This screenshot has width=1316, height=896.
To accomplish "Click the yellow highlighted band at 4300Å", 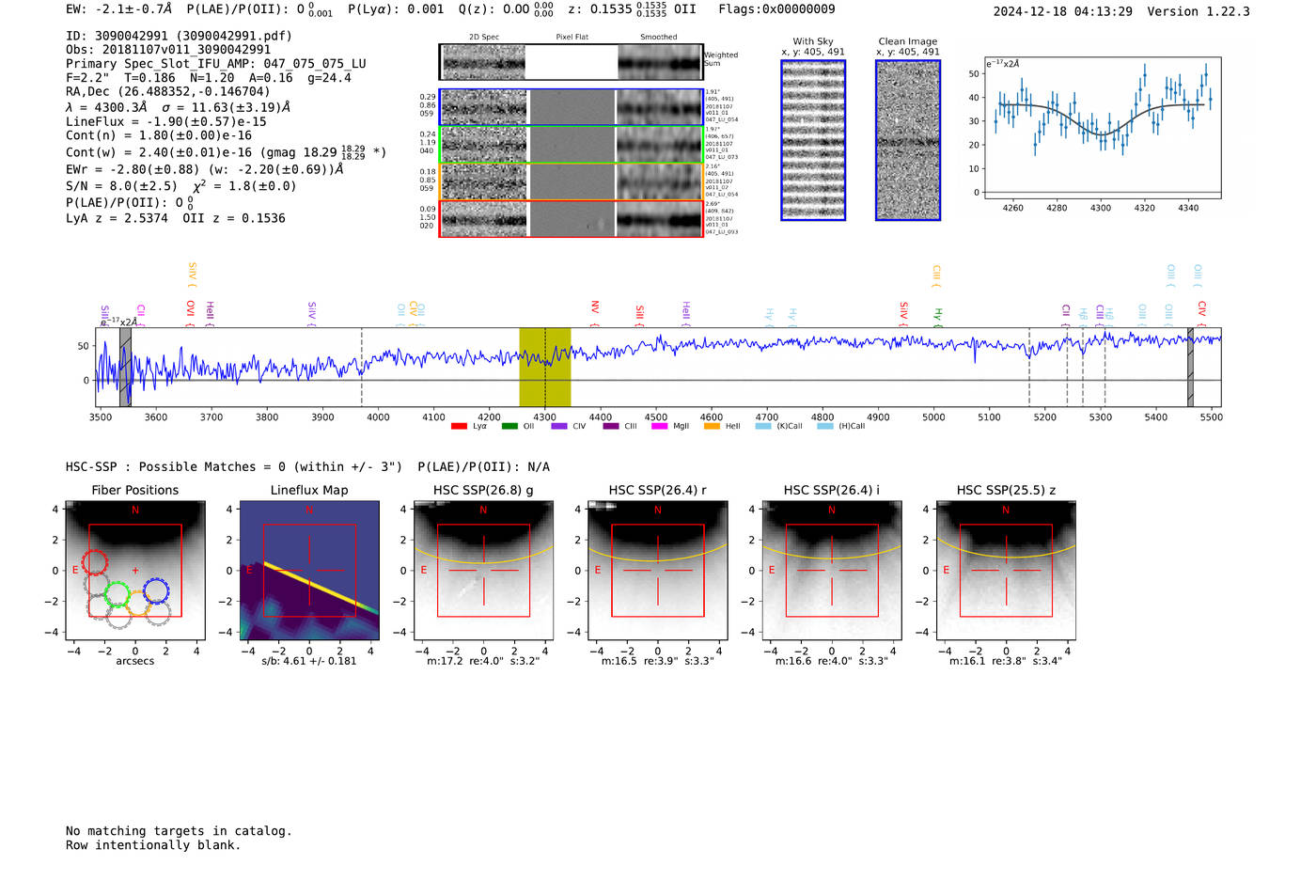I will (x=545, y=368).
